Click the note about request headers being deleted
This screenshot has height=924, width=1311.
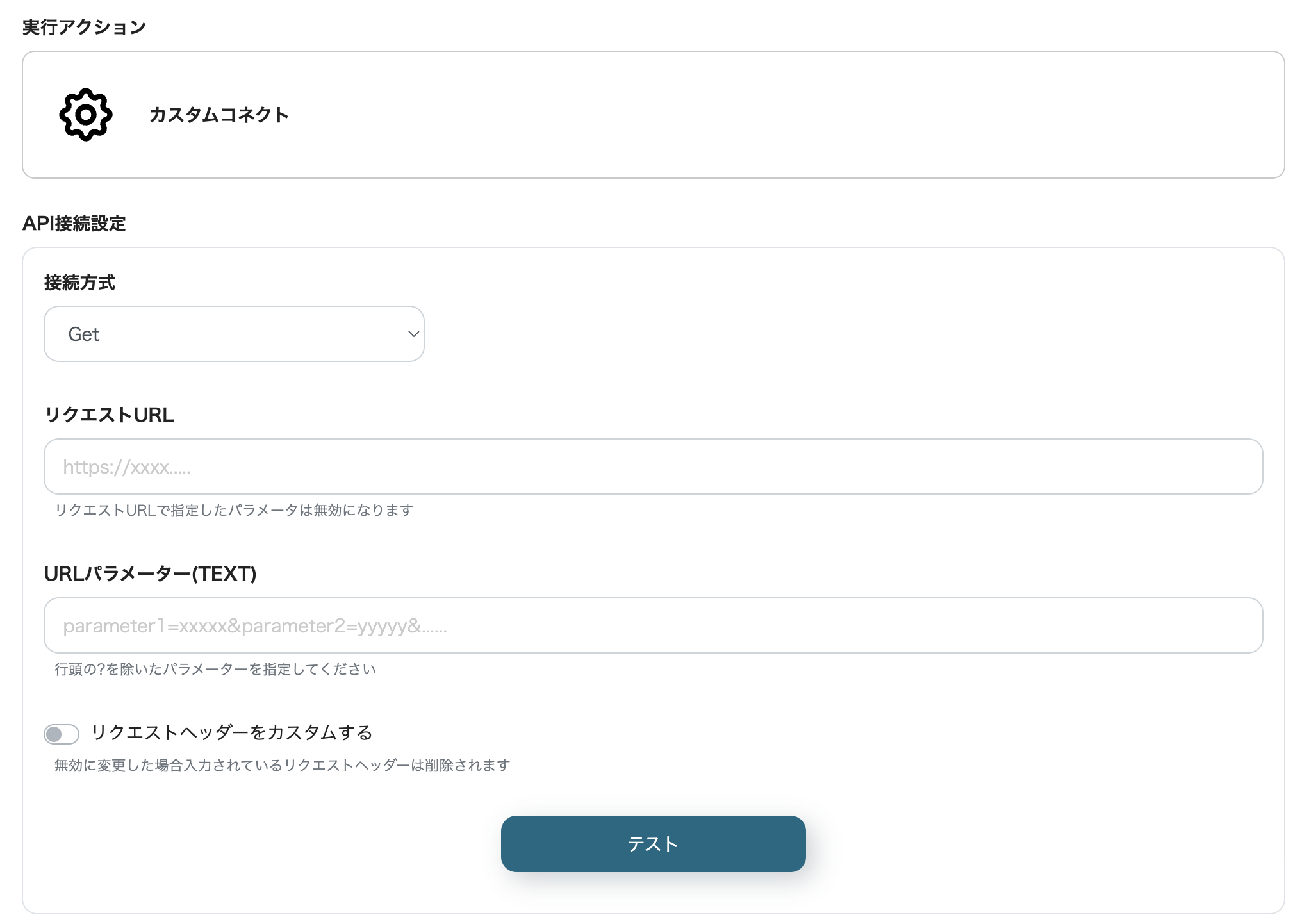point(282,765)
